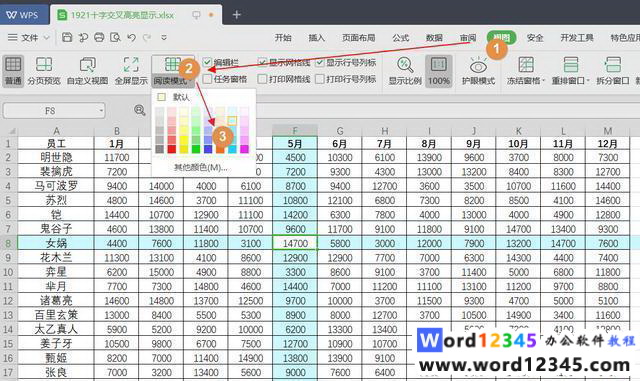640x381 pixels.
Task: Pick the bright red color swatch
Action: 172,149
